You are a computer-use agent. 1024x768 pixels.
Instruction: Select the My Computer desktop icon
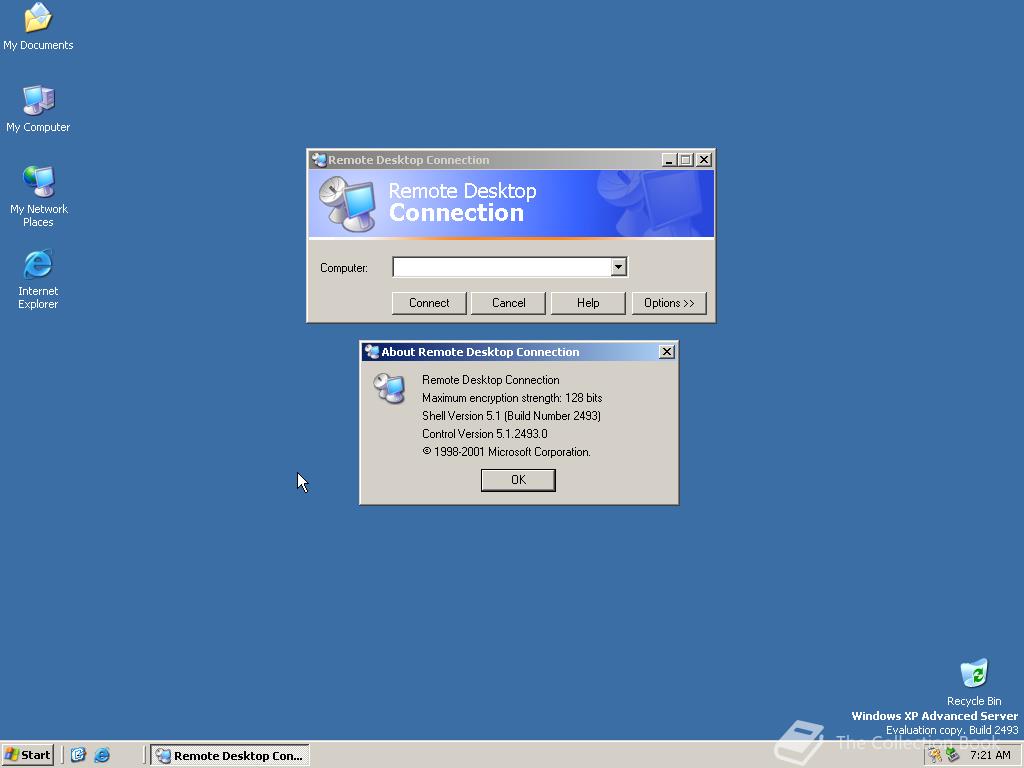[x=38, y=108]
